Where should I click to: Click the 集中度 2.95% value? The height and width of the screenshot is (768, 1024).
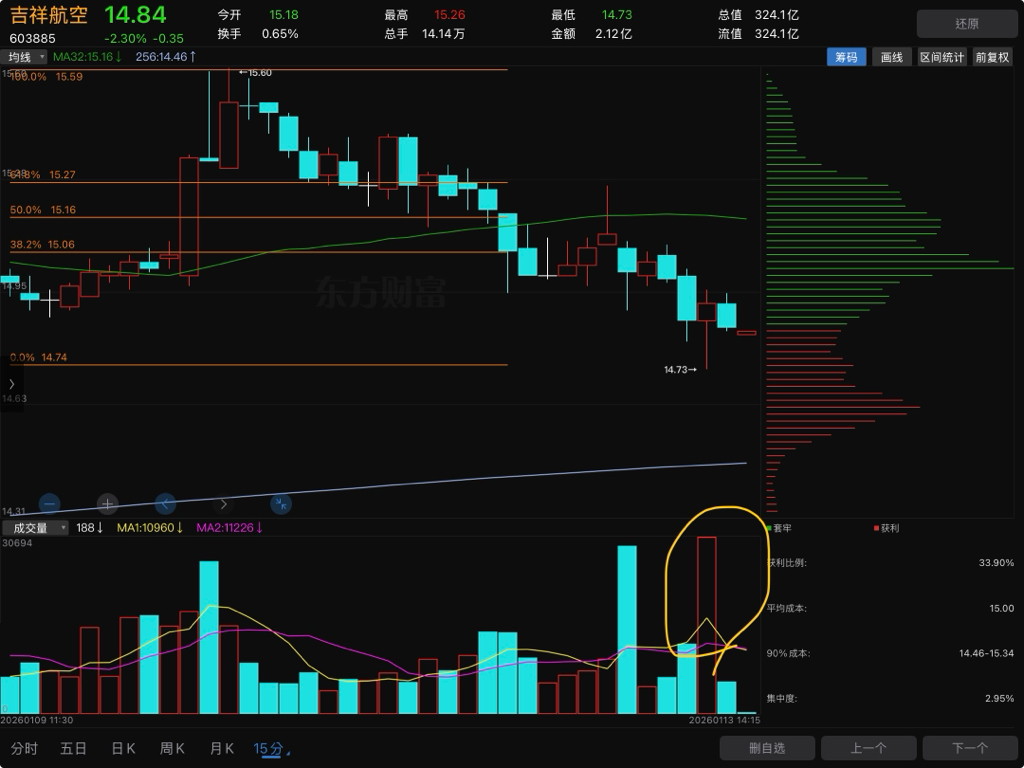point(999,698)
